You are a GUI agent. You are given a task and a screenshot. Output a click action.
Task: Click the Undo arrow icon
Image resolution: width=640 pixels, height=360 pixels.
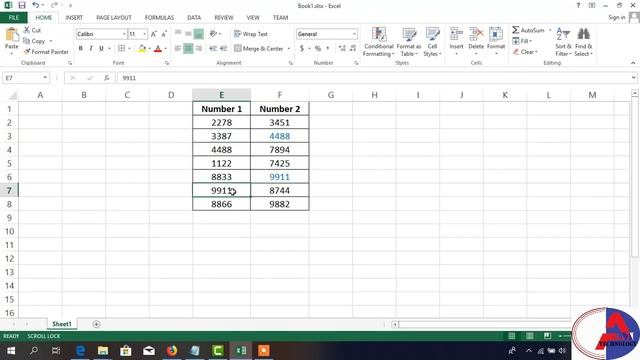click(x=36, y=5)
